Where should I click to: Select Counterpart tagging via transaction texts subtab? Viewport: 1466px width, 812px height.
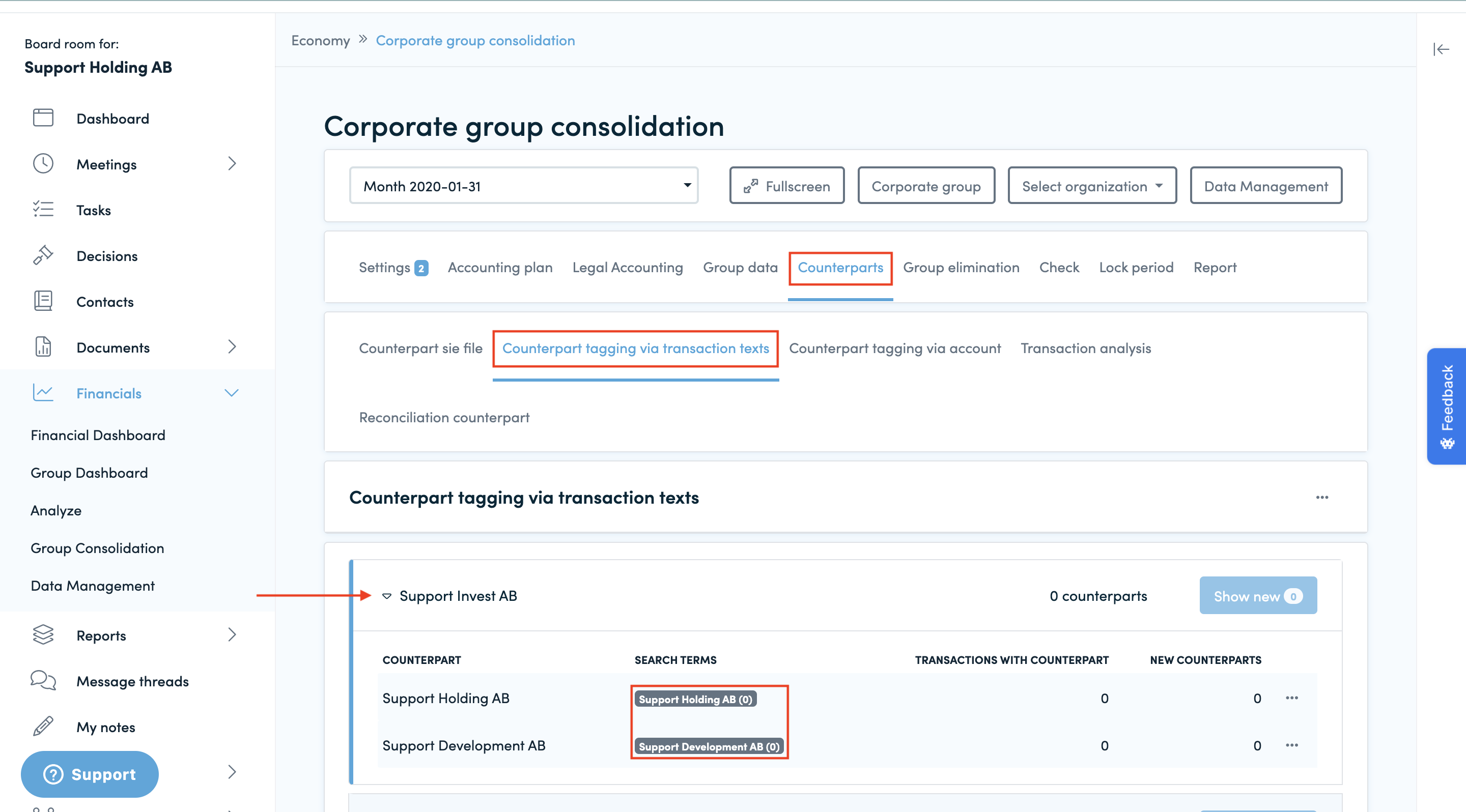pos(635,348)
